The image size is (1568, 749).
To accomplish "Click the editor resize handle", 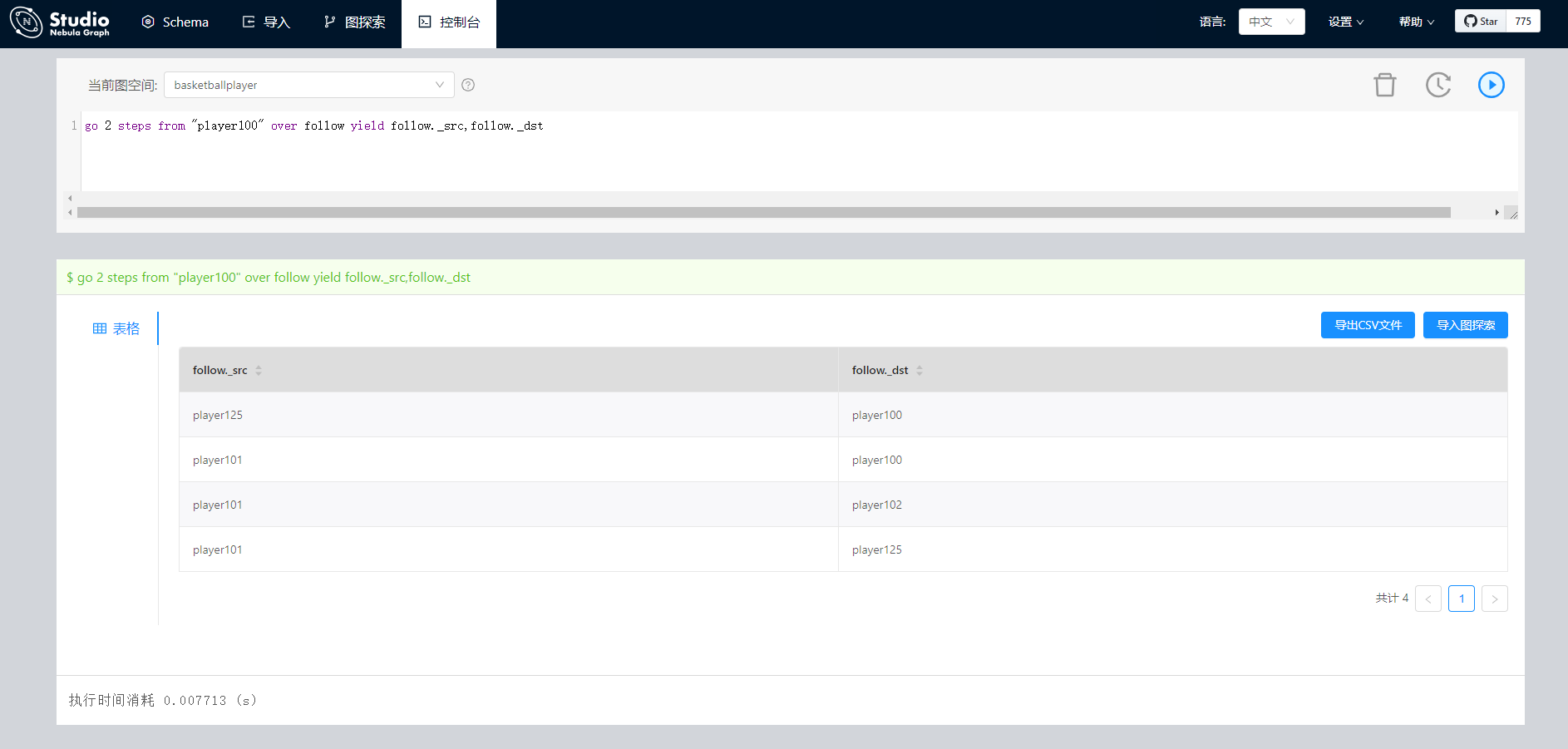I will 1511,213.
